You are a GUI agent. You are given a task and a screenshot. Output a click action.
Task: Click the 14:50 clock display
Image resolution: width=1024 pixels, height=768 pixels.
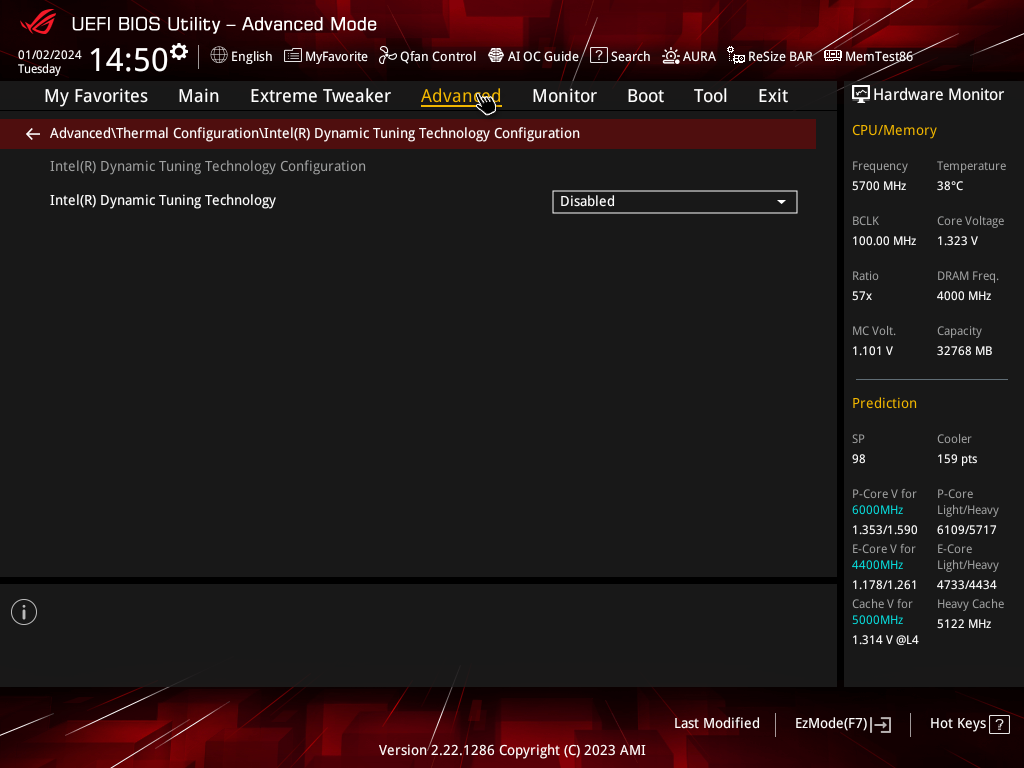129,59
